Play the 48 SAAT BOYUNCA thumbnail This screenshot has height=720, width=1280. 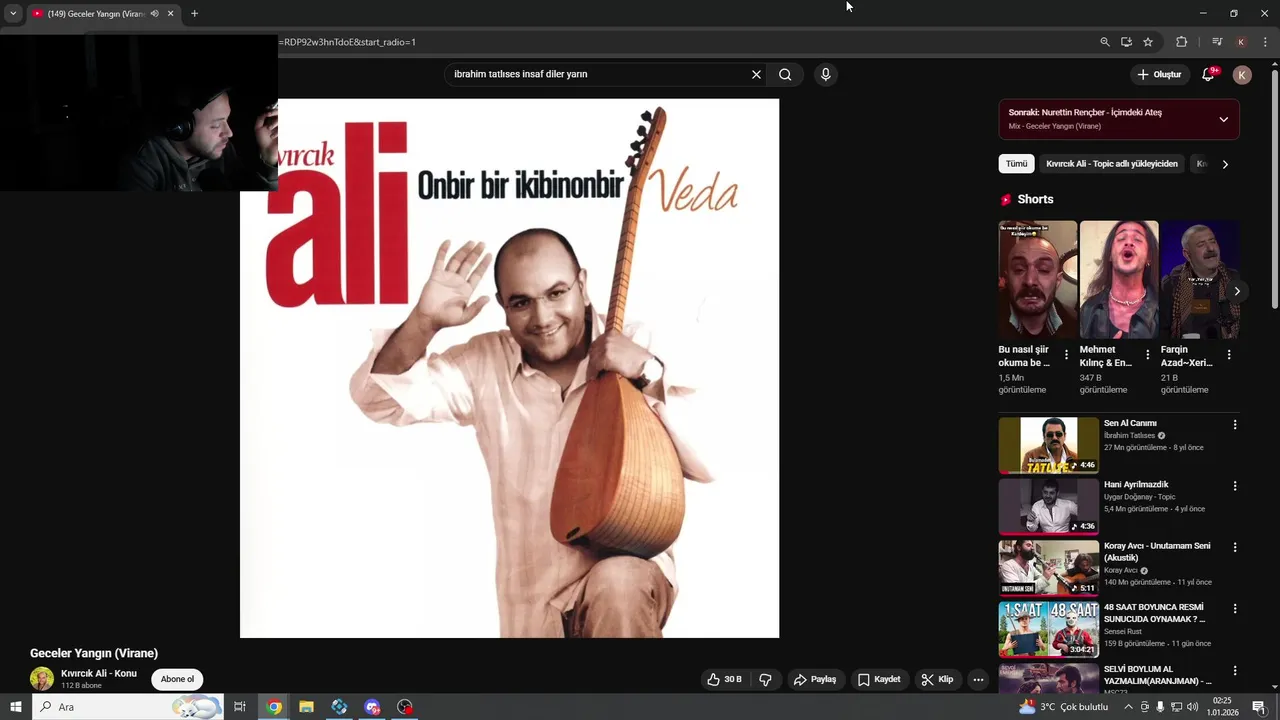coord(1048,629)
